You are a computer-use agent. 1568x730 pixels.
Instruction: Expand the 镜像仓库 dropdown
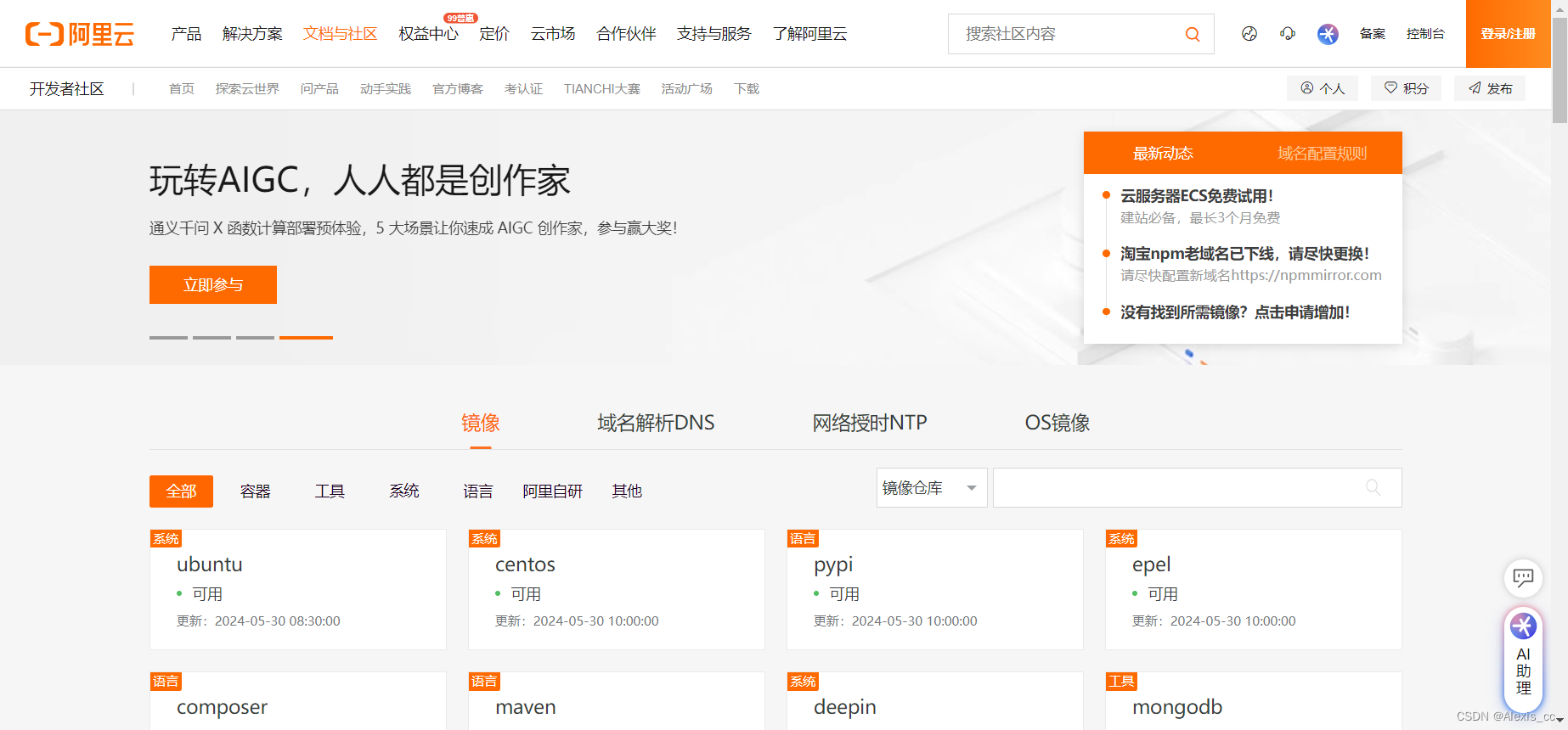932,488
